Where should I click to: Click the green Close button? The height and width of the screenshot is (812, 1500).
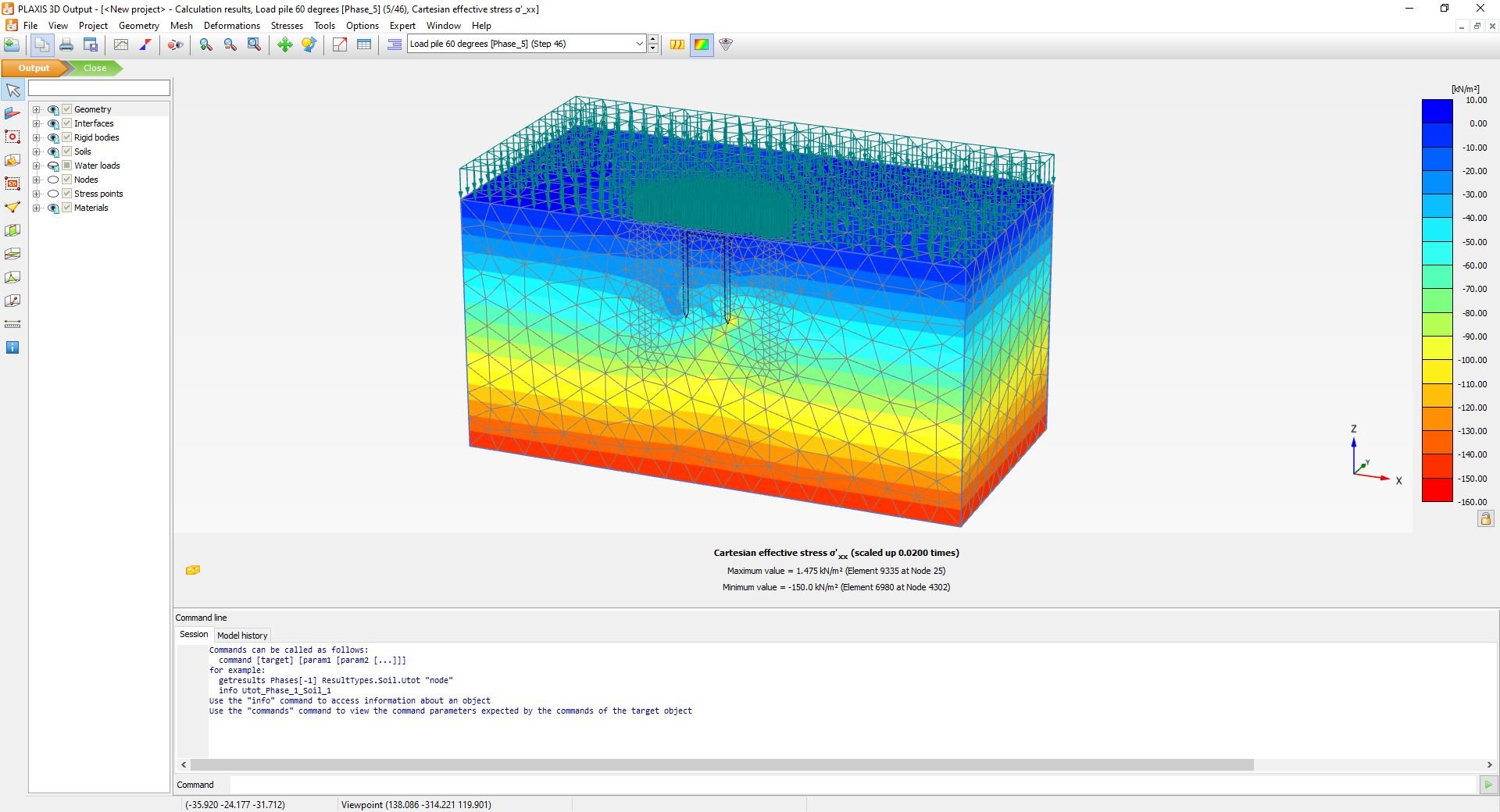[x=95, y=68]
